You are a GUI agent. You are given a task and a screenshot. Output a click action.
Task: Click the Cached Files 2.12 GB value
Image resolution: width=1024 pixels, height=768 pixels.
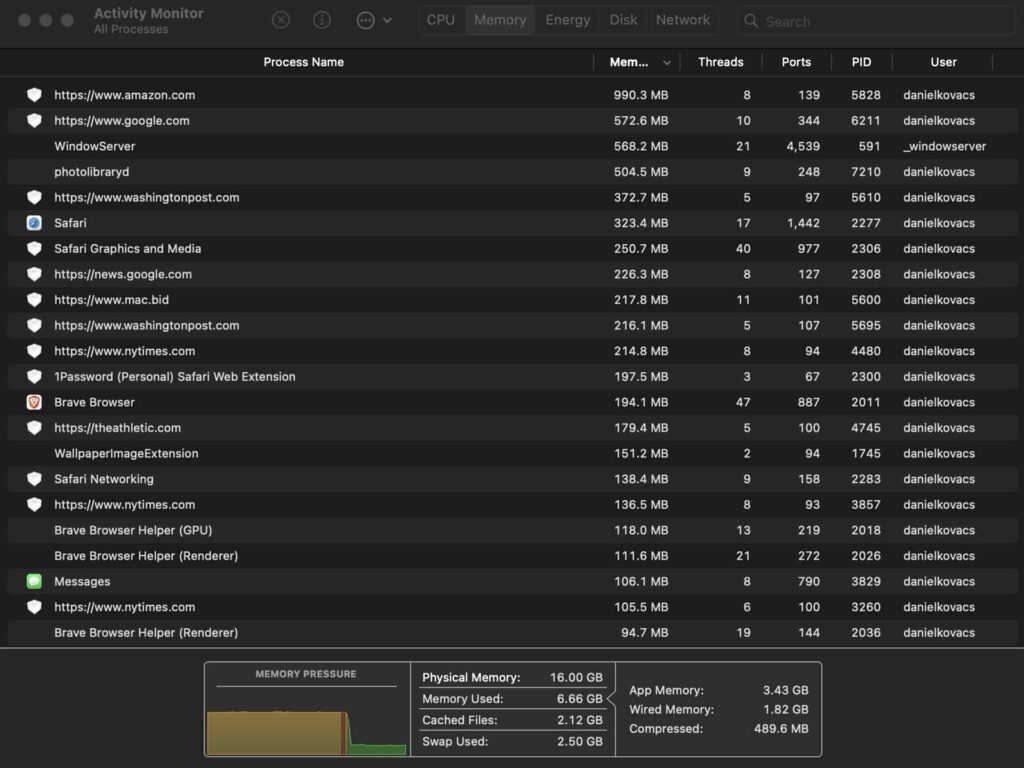[x=579, y=720]
